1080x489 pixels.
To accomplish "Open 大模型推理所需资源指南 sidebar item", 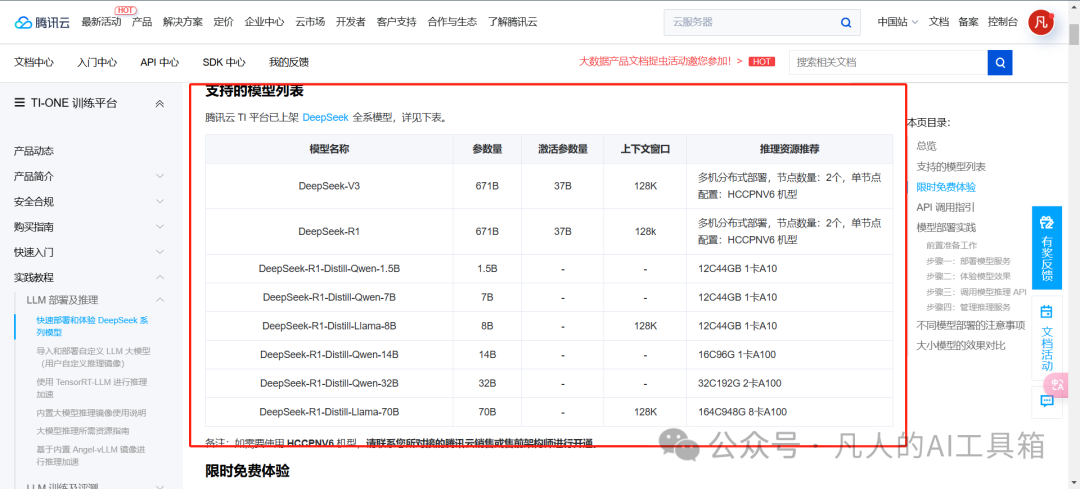I will 83,430.
